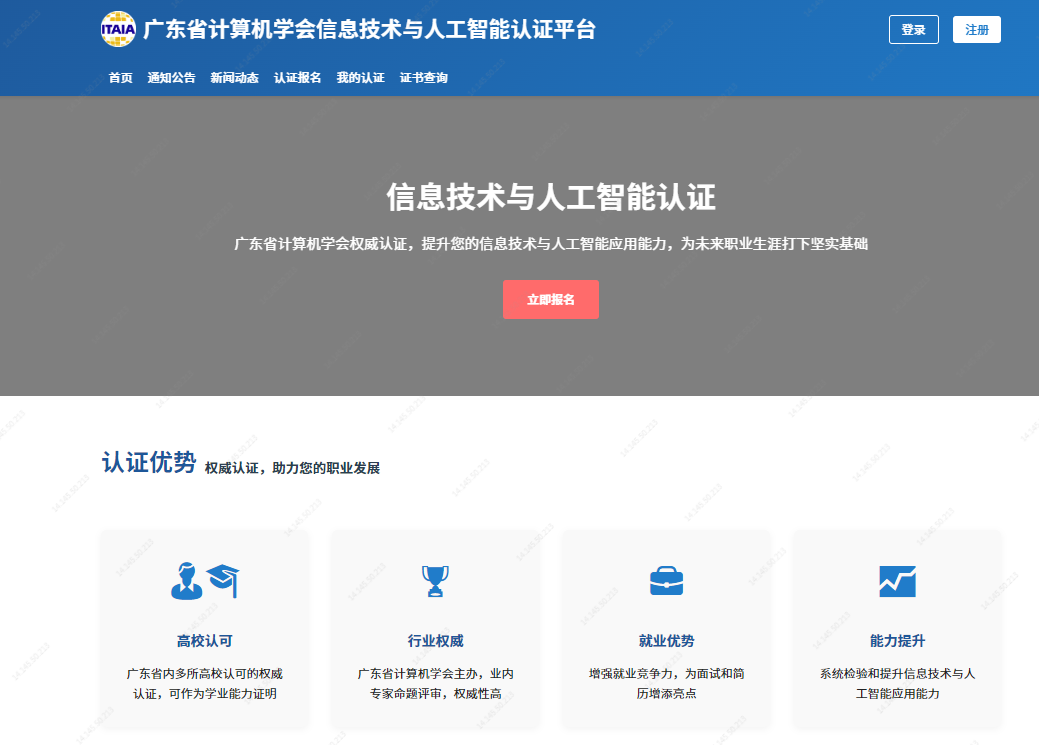Click the ITAIA logo in header

click(118, 29)
